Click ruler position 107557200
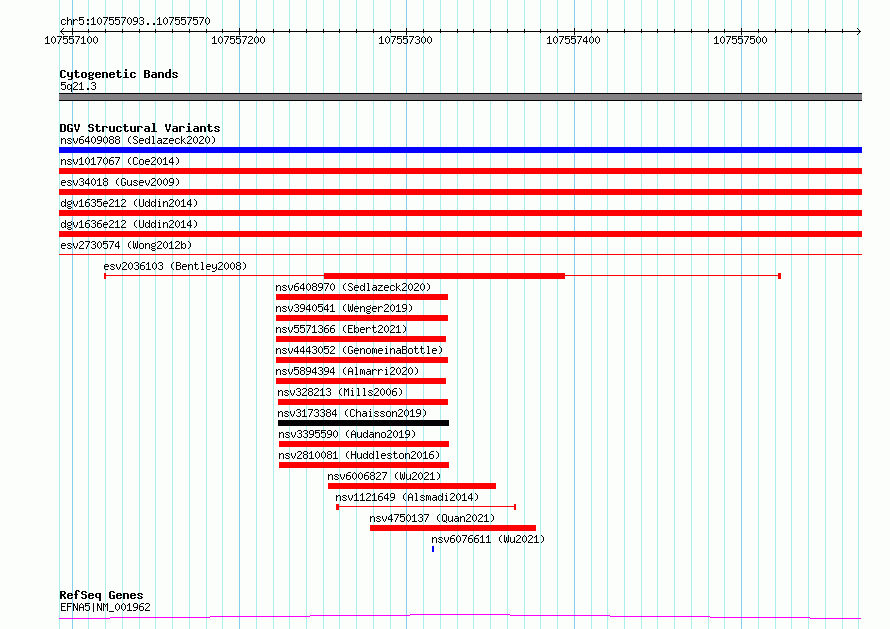The height and width of the screenshot is (629, 890). coord(238,40)
